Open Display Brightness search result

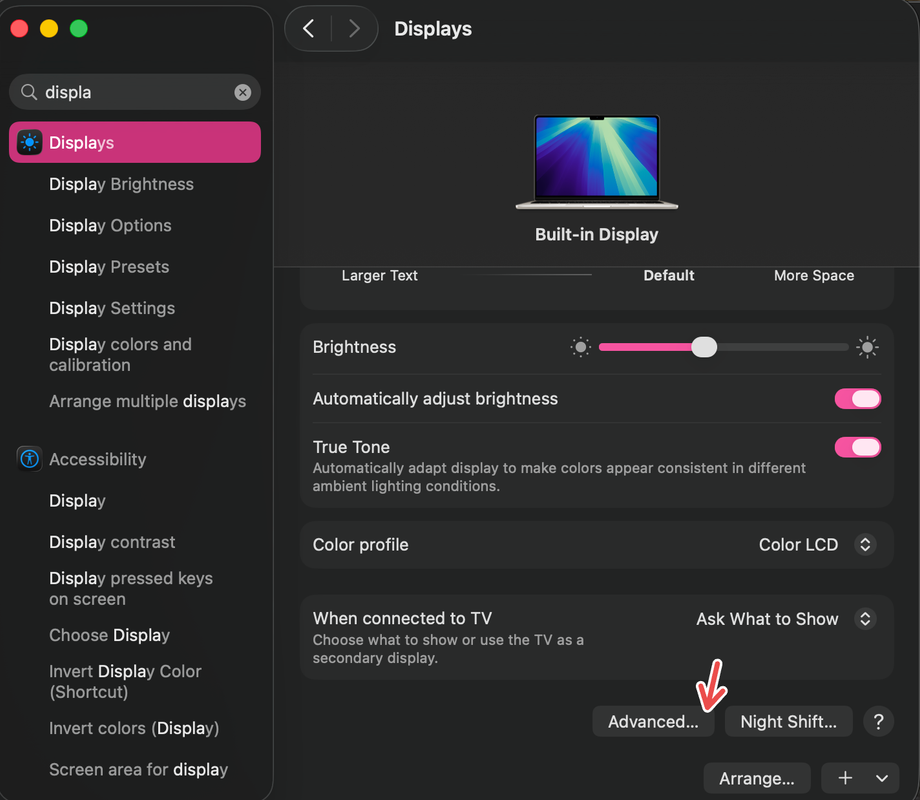point(121,184)
